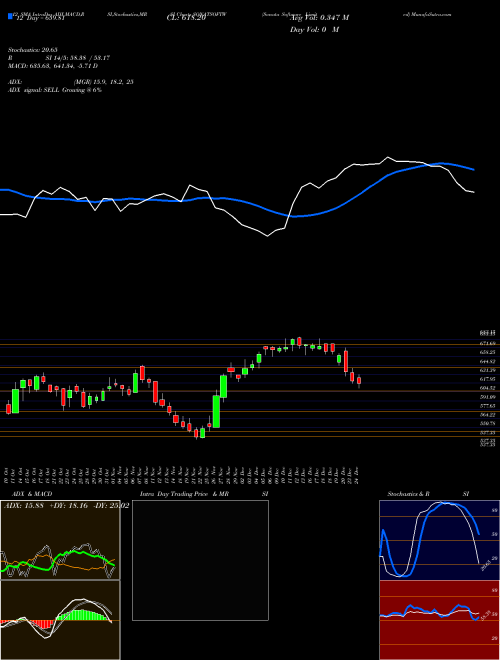
Task: Click the empty Intra Day Trading Price panel
Action: tap(200, 560)
